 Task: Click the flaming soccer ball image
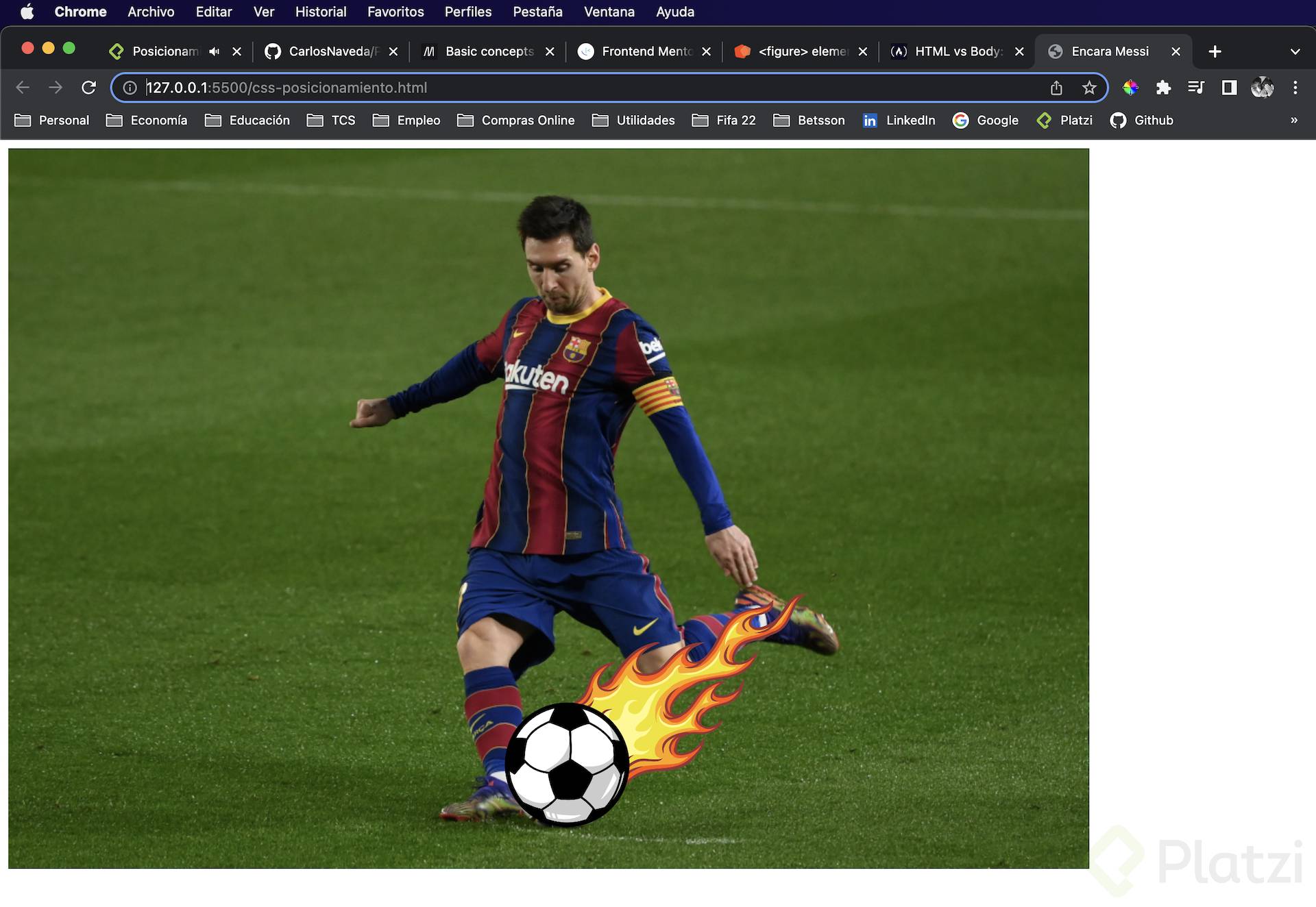tap(653, 710)
